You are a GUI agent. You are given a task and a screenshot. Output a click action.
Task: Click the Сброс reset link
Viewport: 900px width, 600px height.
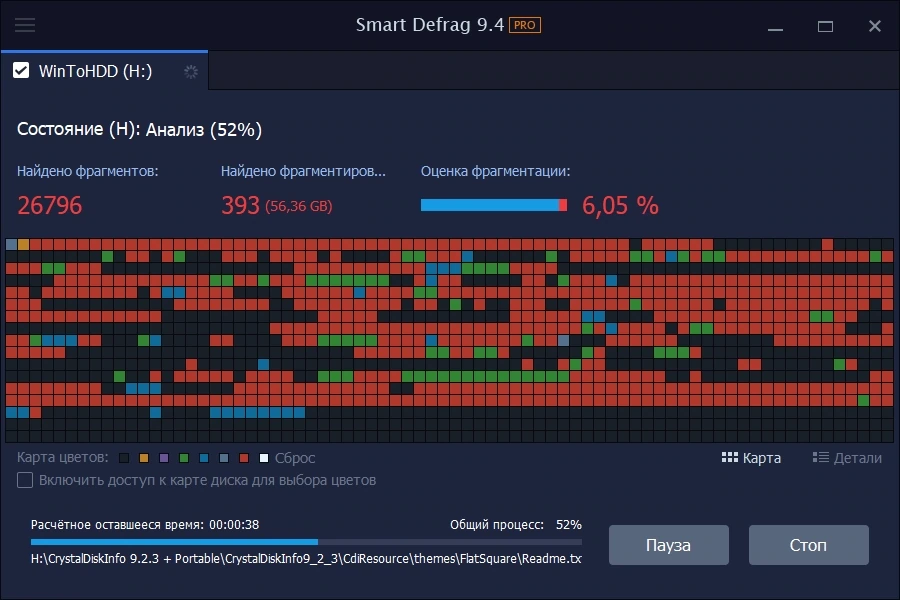coord(295,458)
